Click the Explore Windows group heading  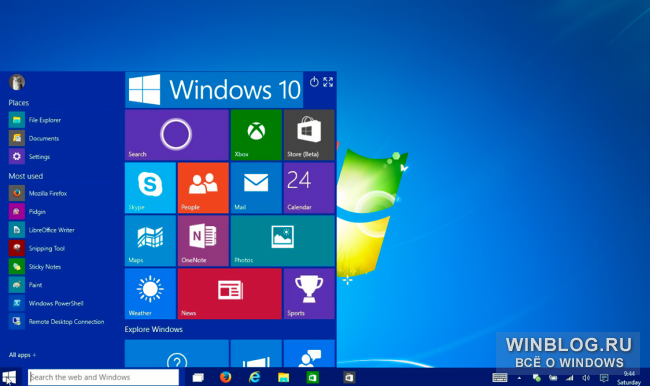(x=154, y=329)
